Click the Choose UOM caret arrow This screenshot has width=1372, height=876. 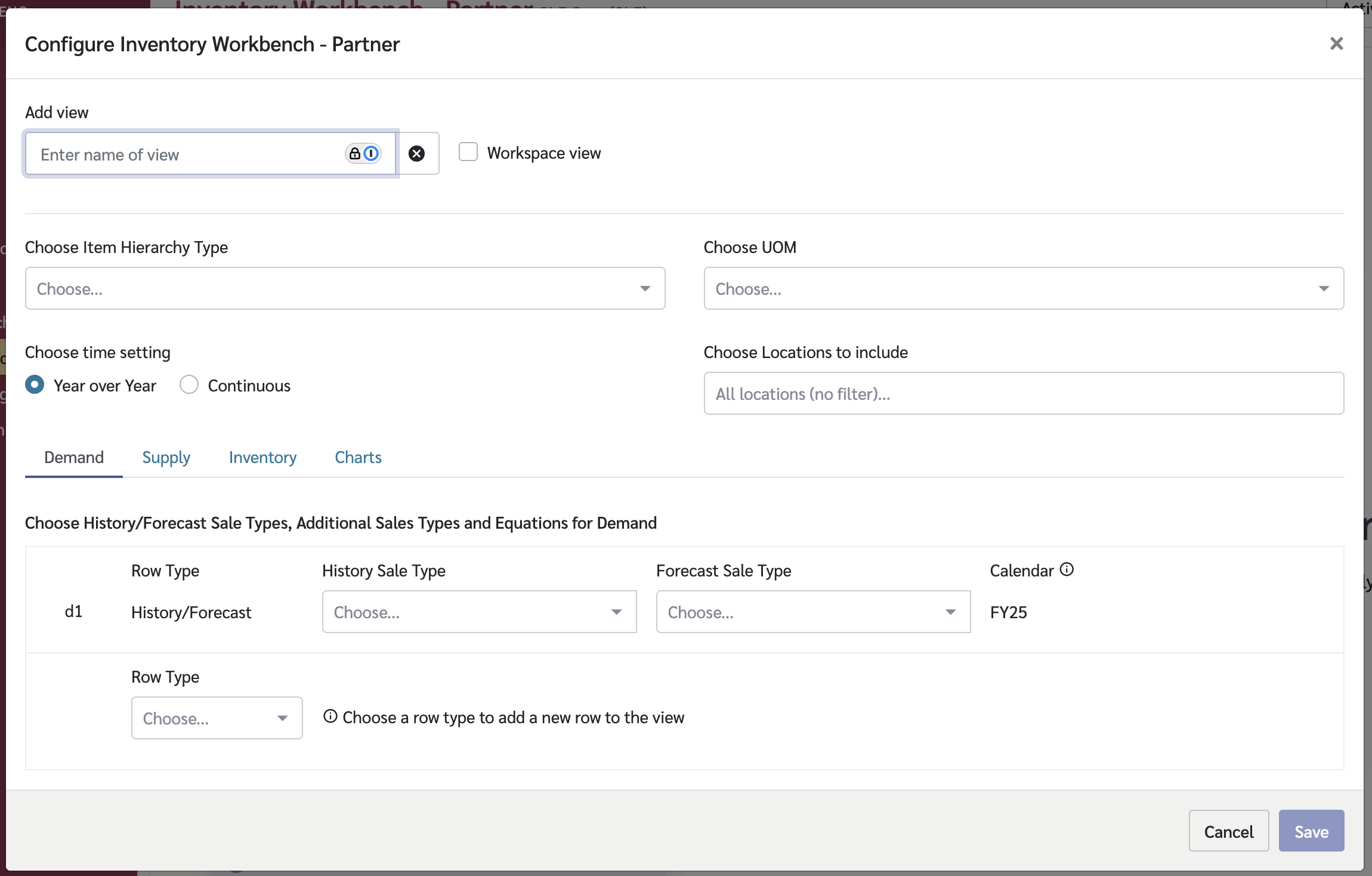coord(1324,289)
